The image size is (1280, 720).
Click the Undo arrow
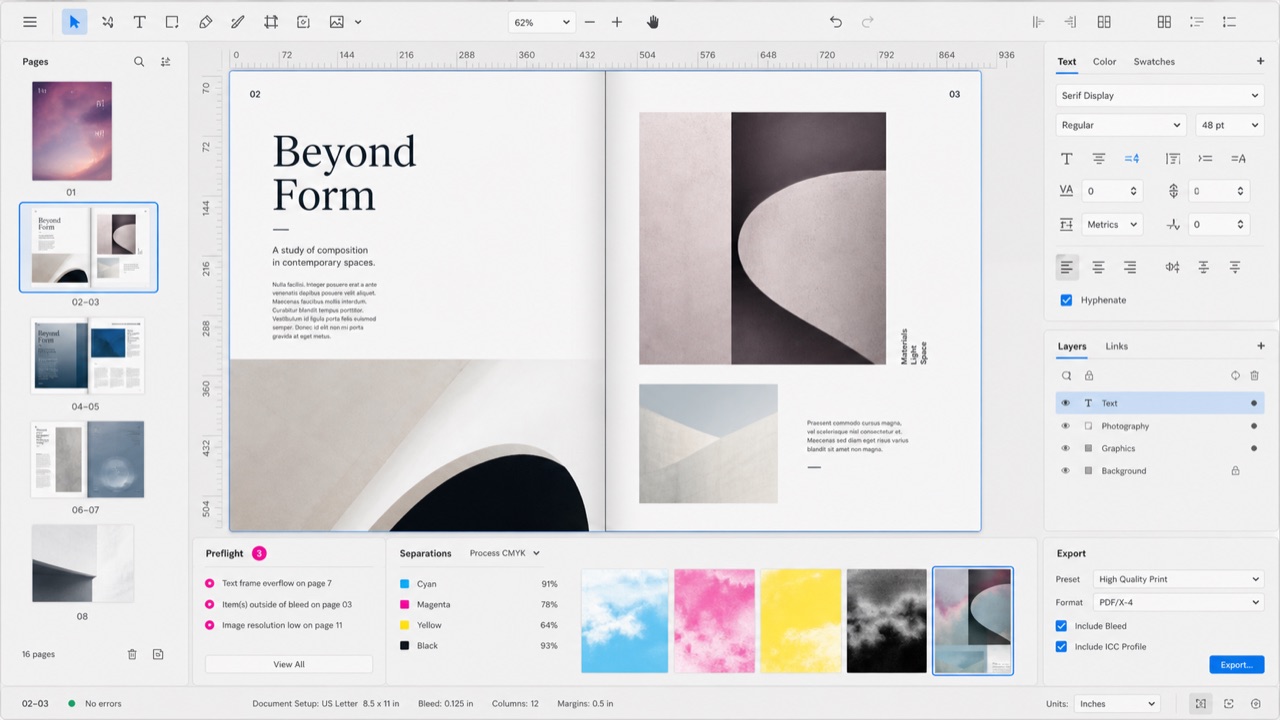pos(836,22)
